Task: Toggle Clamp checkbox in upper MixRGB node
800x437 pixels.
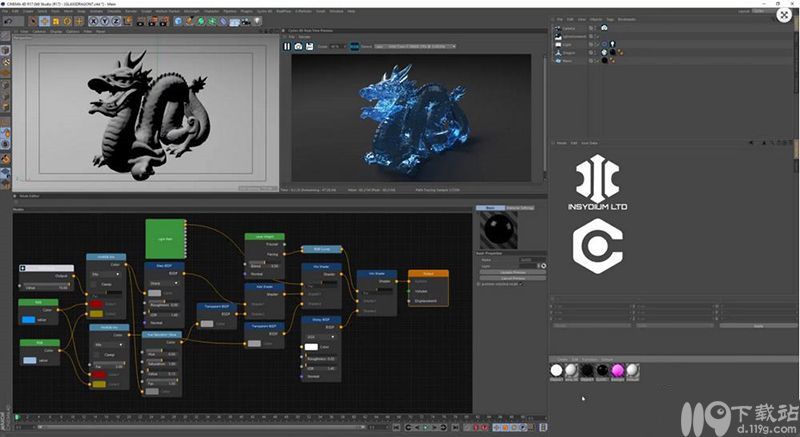Action: coord(95,284)
